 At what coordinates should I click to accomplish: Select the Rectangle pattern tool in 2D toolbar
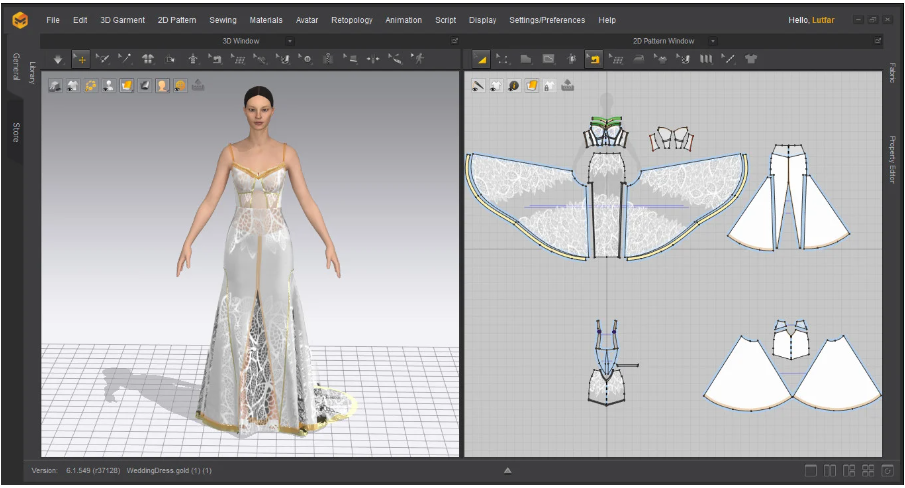(x=526, y=59)
